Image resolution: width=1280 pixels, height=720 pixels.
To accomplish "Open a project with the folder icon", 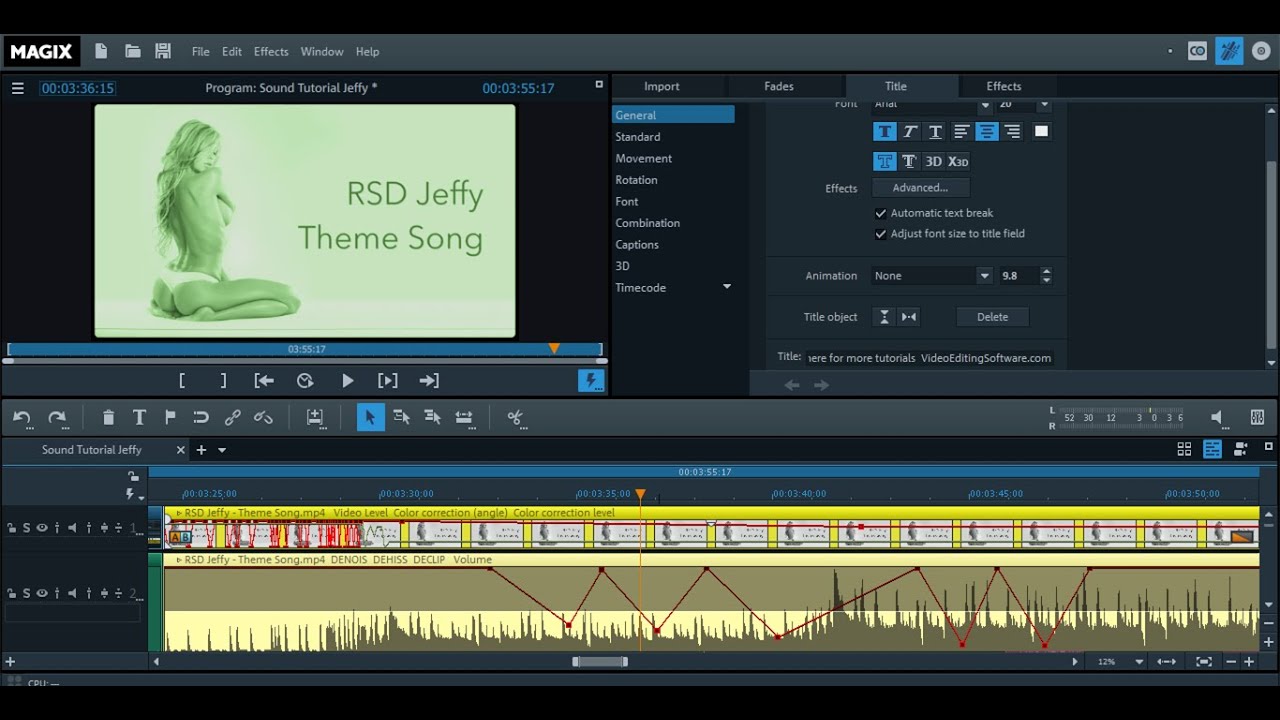I will (132, 51).
